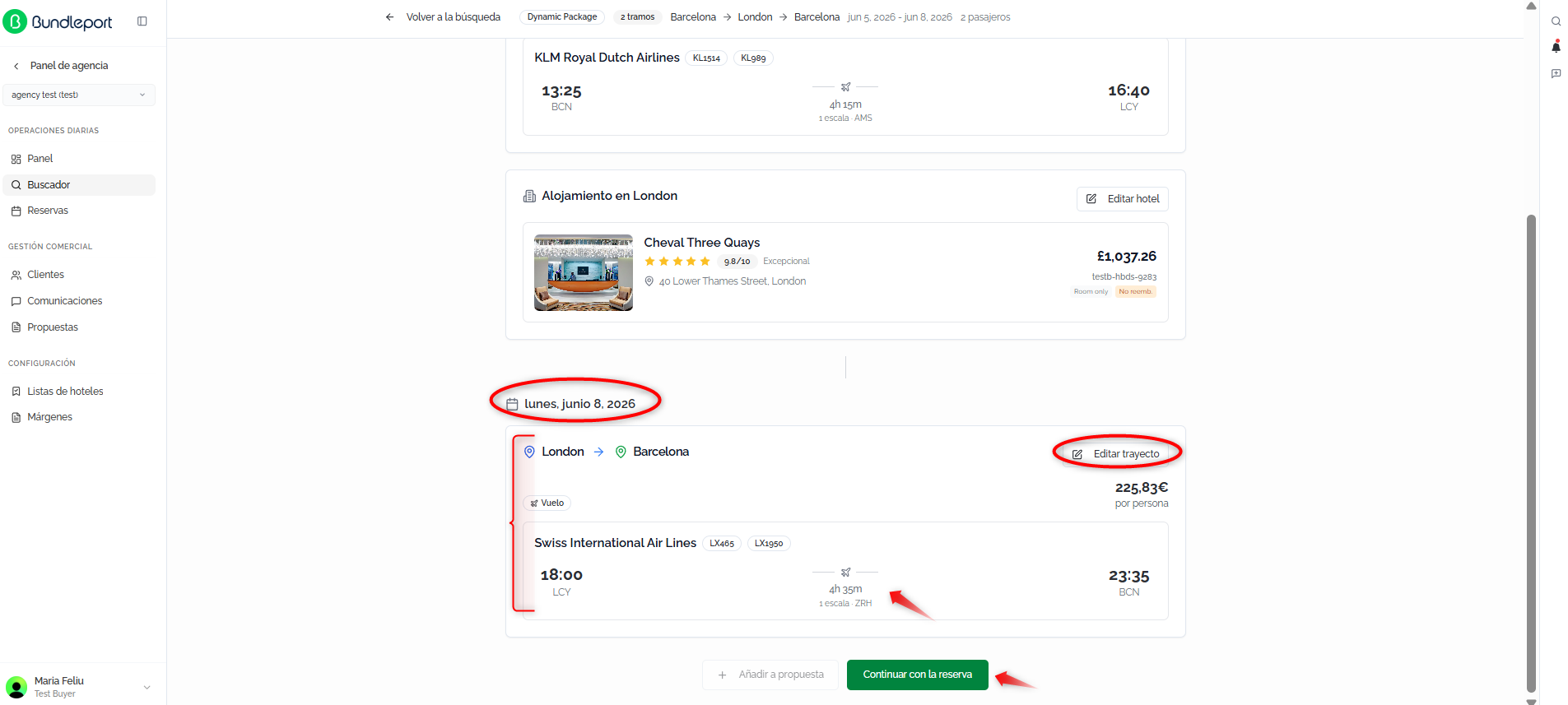Click the Márgenes document icon

click(x=16, y=417)
